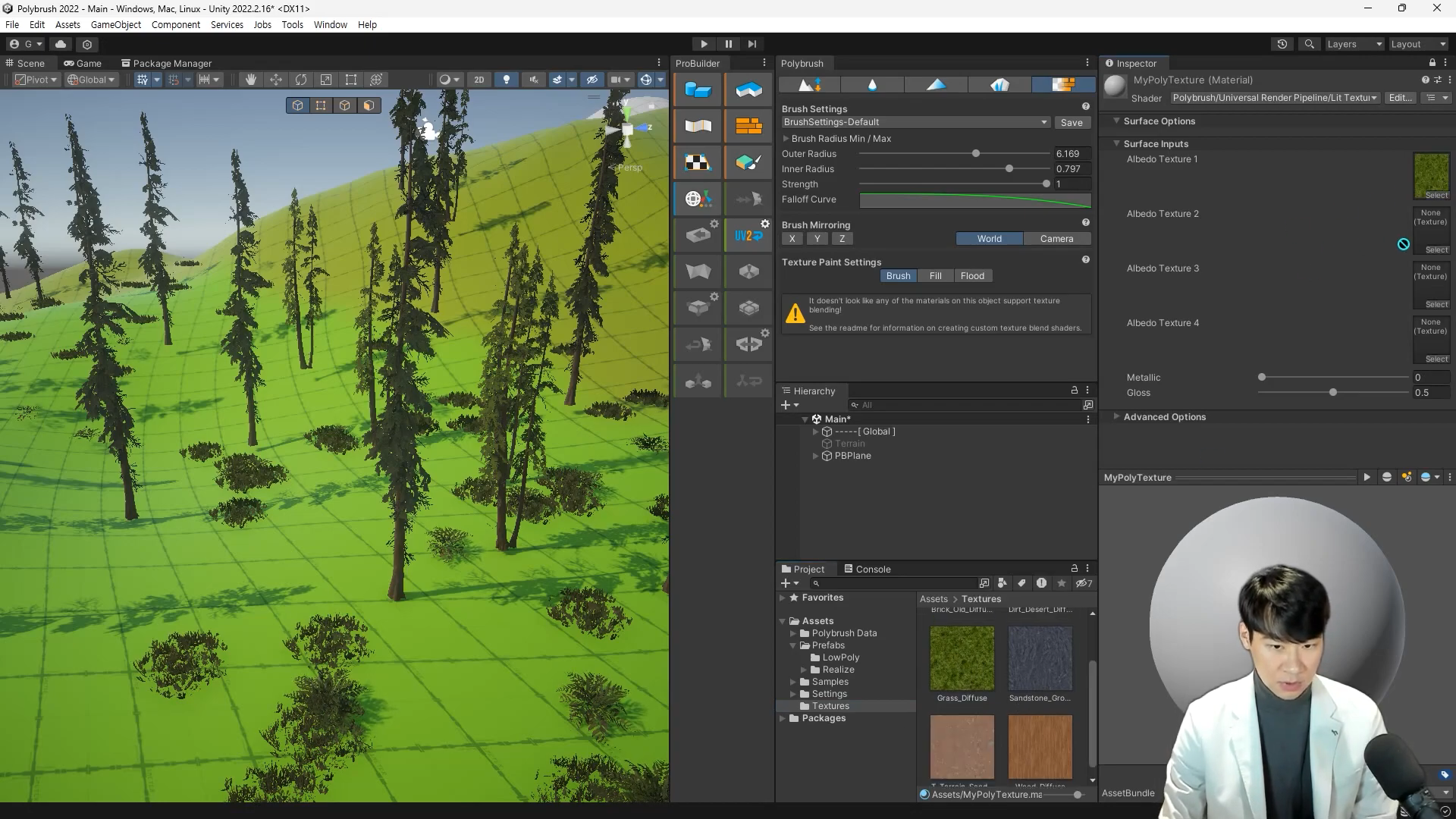Expand the PBPlane hierarchy item
This screenshot has width=1456, height=819.
(x=816, y=457)
